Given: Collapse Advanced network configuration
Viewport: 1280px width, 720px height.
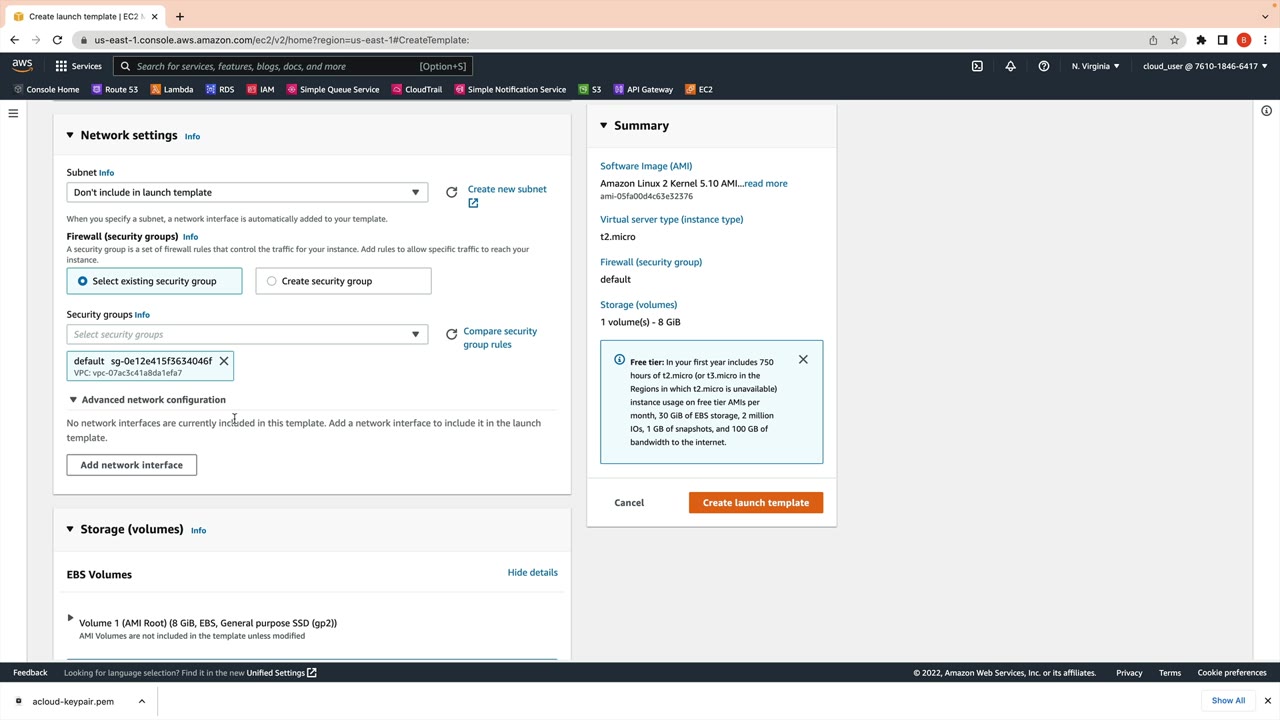Looking at the screenshot, I should pos(73,400).
